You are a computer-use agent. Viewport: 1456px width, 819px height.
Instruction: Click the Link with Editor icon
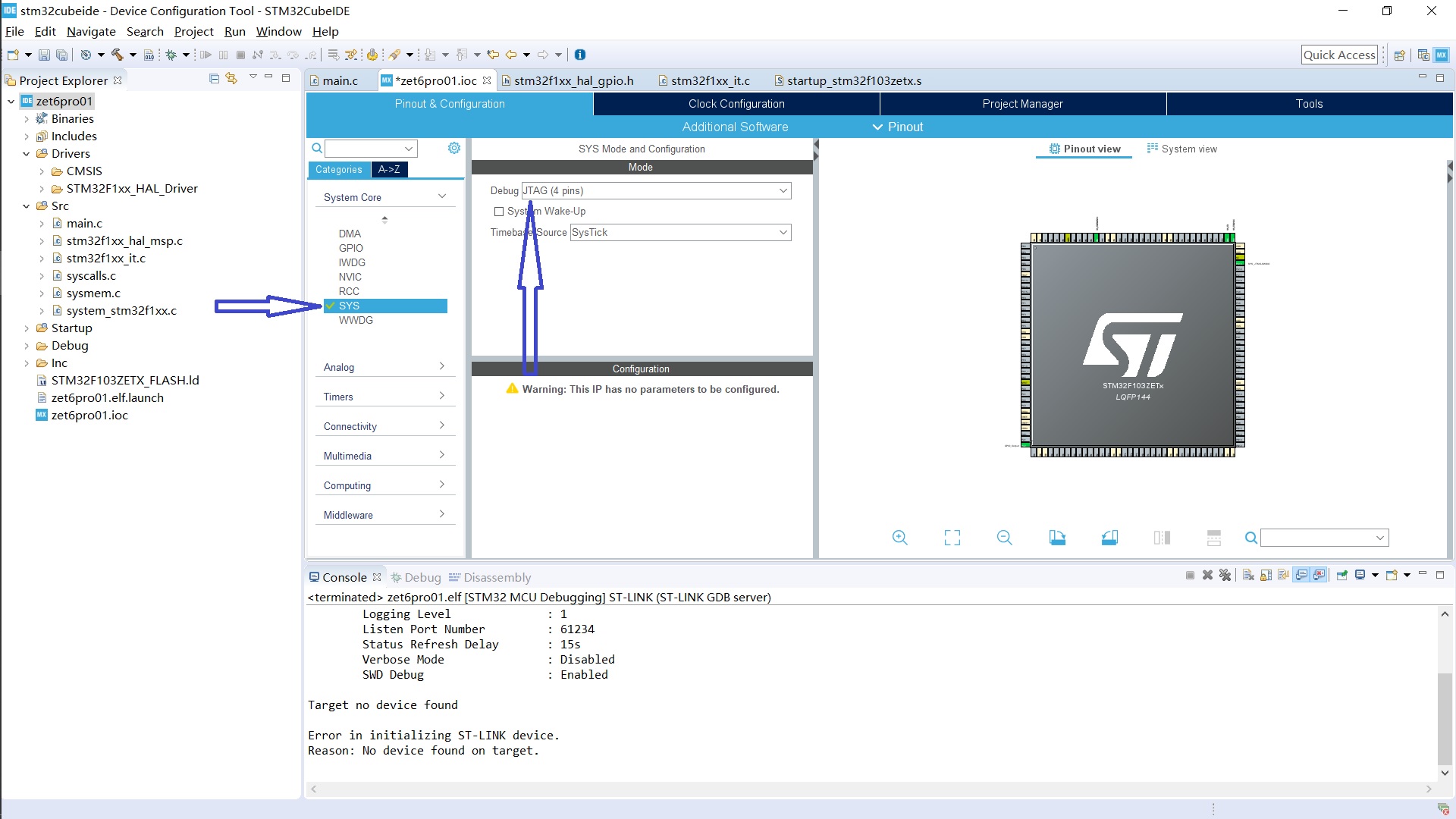click(232, 78)
